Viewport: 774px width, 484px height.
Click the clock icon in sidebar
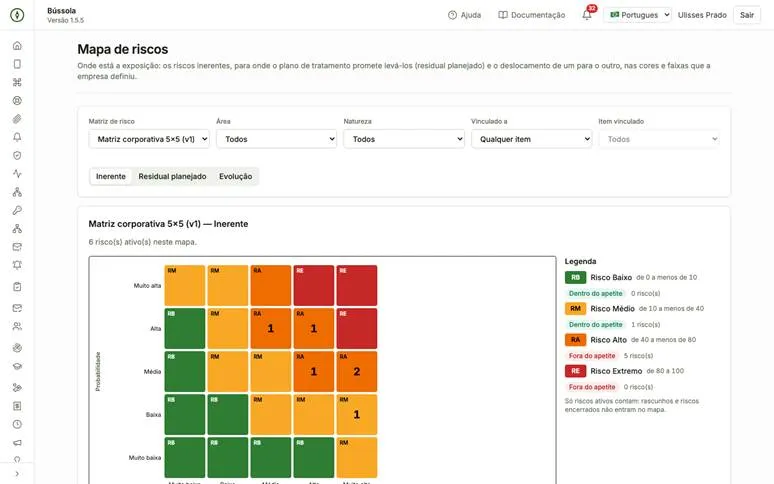click(x=17, y=424)
